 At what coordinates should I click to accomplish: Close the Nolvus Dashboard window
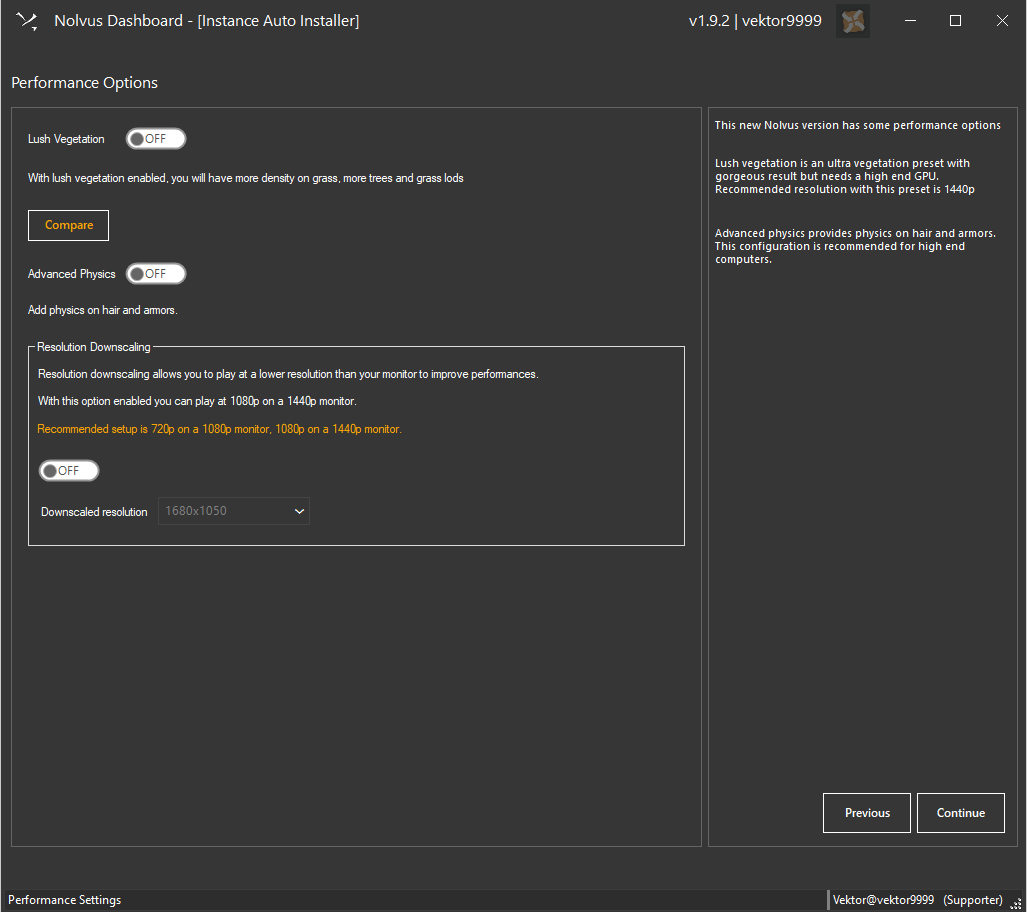[1002, 21]
